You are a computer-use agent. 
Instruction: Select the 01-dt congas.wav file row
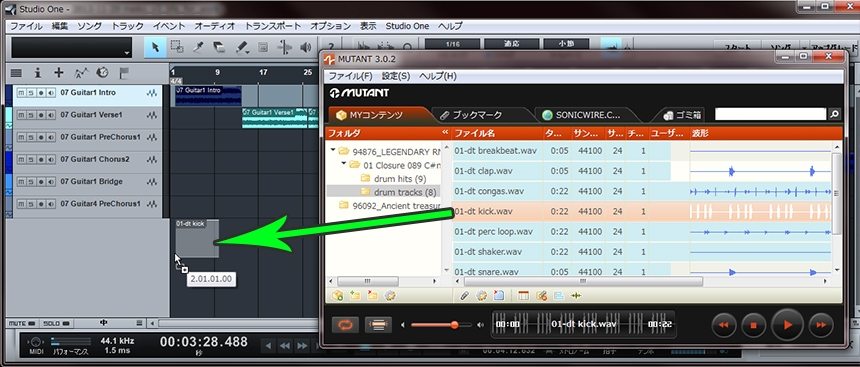642,191
